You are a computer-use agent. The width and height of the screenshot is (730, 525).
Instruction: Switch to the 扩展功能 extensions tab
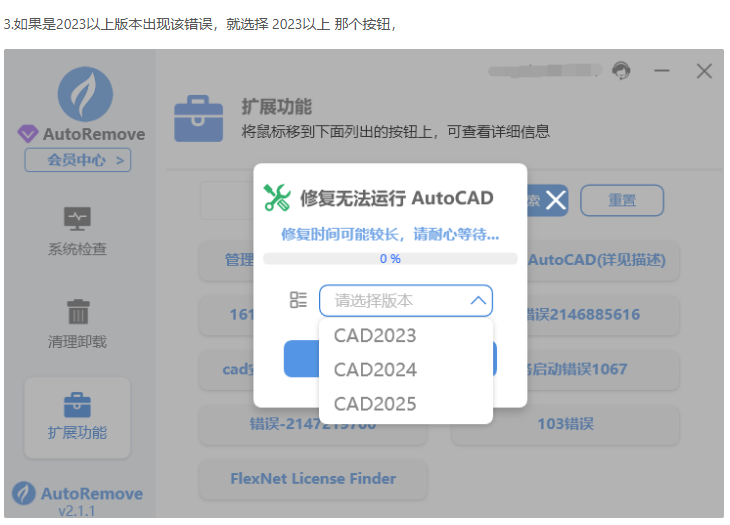[x=77, y=416]
